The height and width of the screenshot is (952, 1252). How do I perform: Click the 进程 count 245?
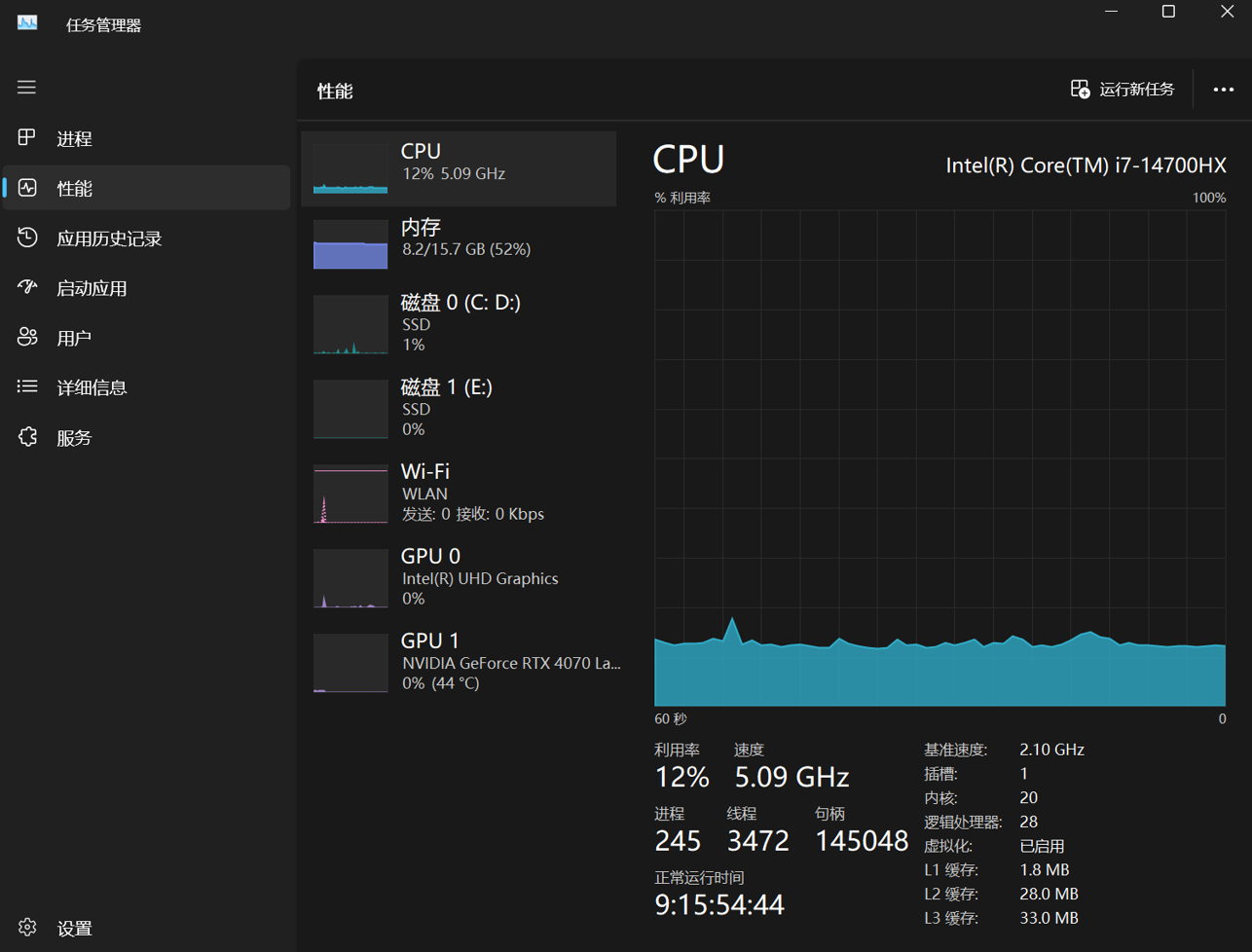pos(678,841)
